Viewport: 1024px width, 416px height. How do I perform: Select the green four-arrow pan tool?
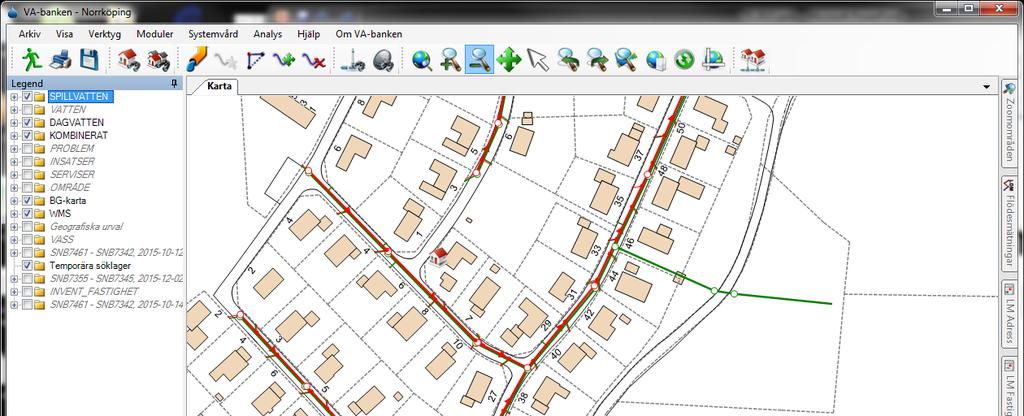click(x=509, y=61)
